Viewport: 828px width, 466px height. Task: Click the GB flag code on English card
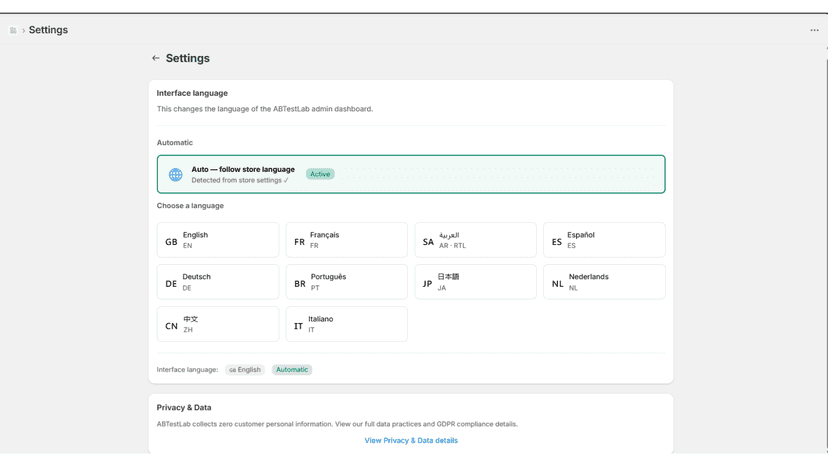[x=171, y=242]
